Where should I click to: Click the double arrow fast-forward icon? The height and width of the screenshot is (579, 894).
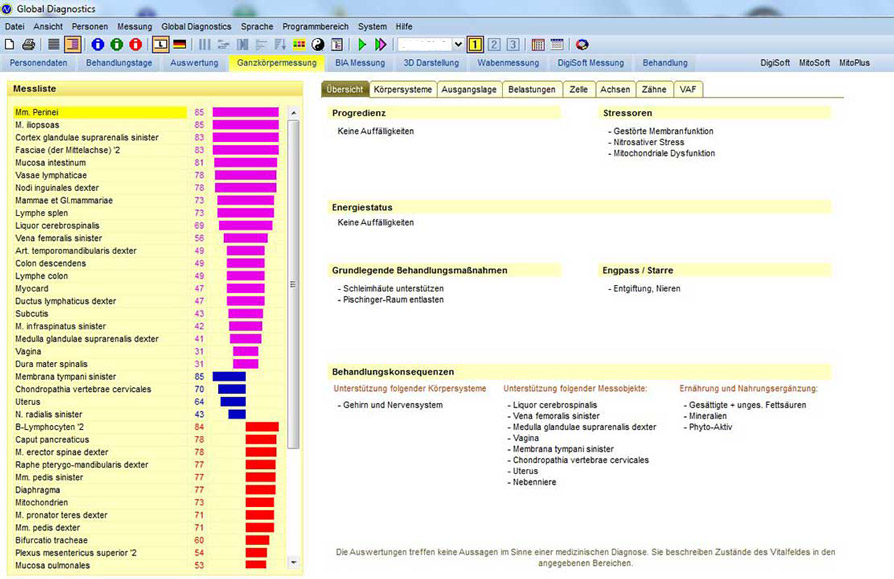[x=381, y=44]
